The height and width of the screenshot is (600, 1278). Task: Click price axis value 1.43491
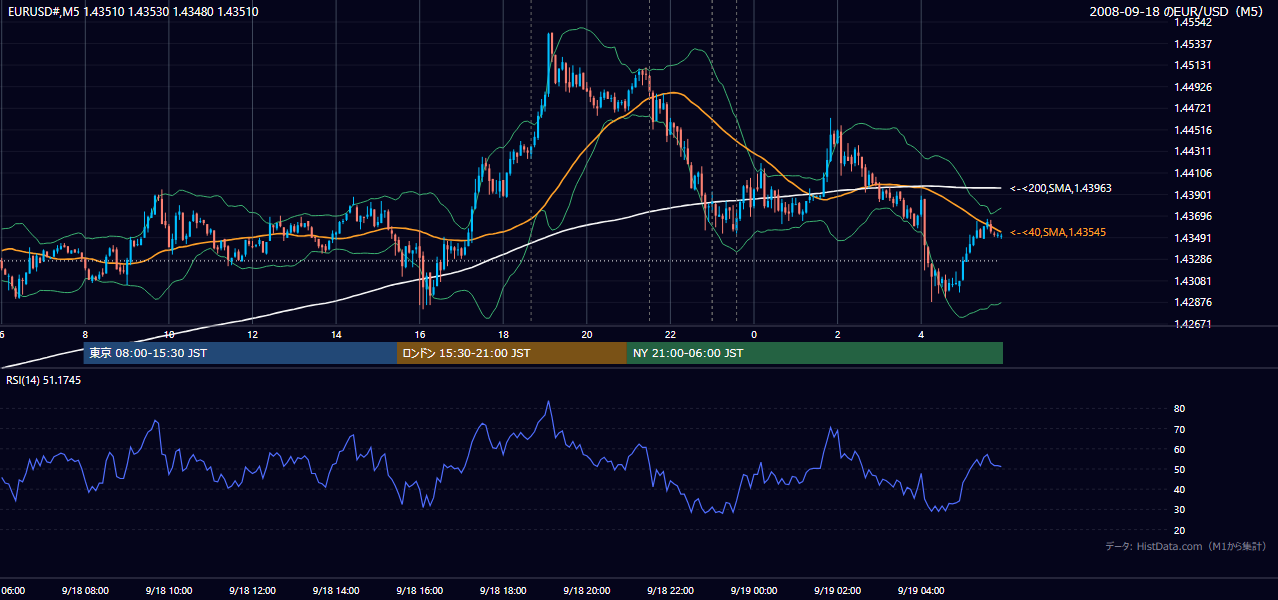[x=1194, y=238]
